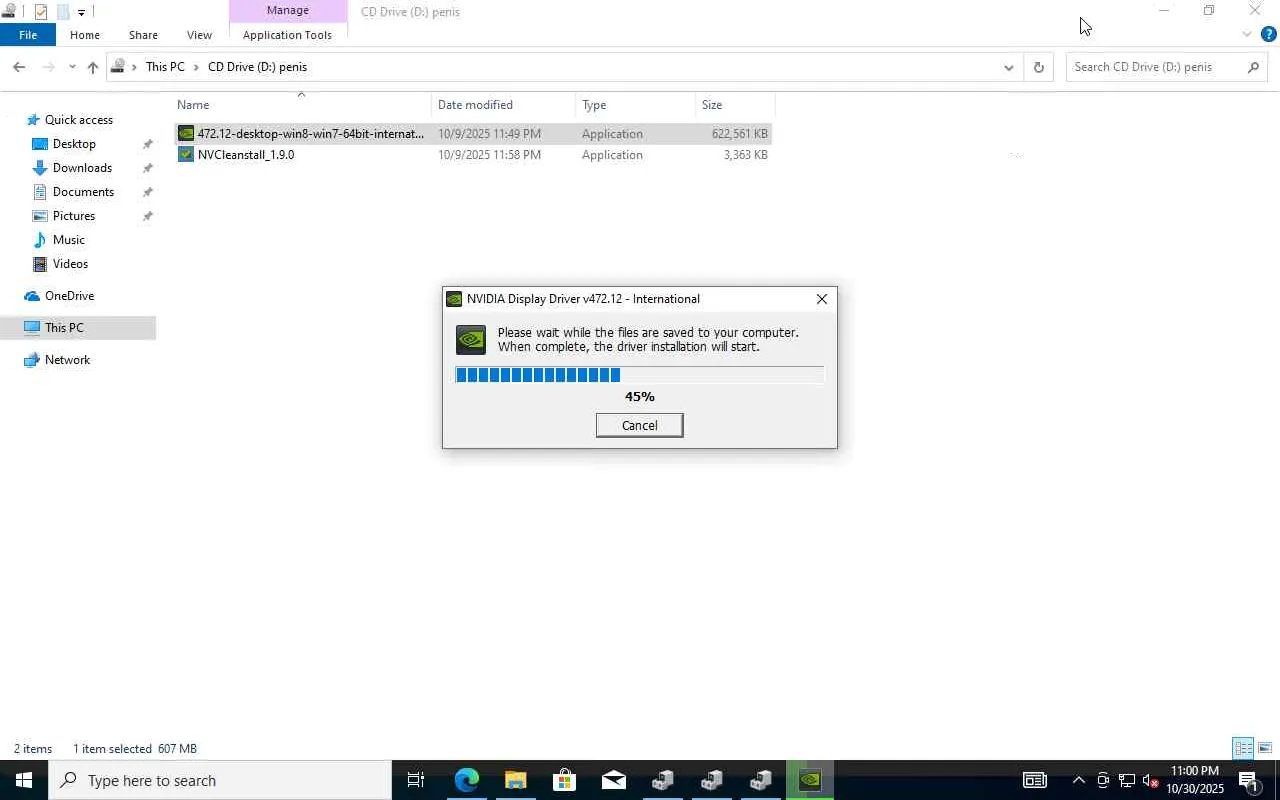Open Task View from the taskbar

tap(416, 780)
